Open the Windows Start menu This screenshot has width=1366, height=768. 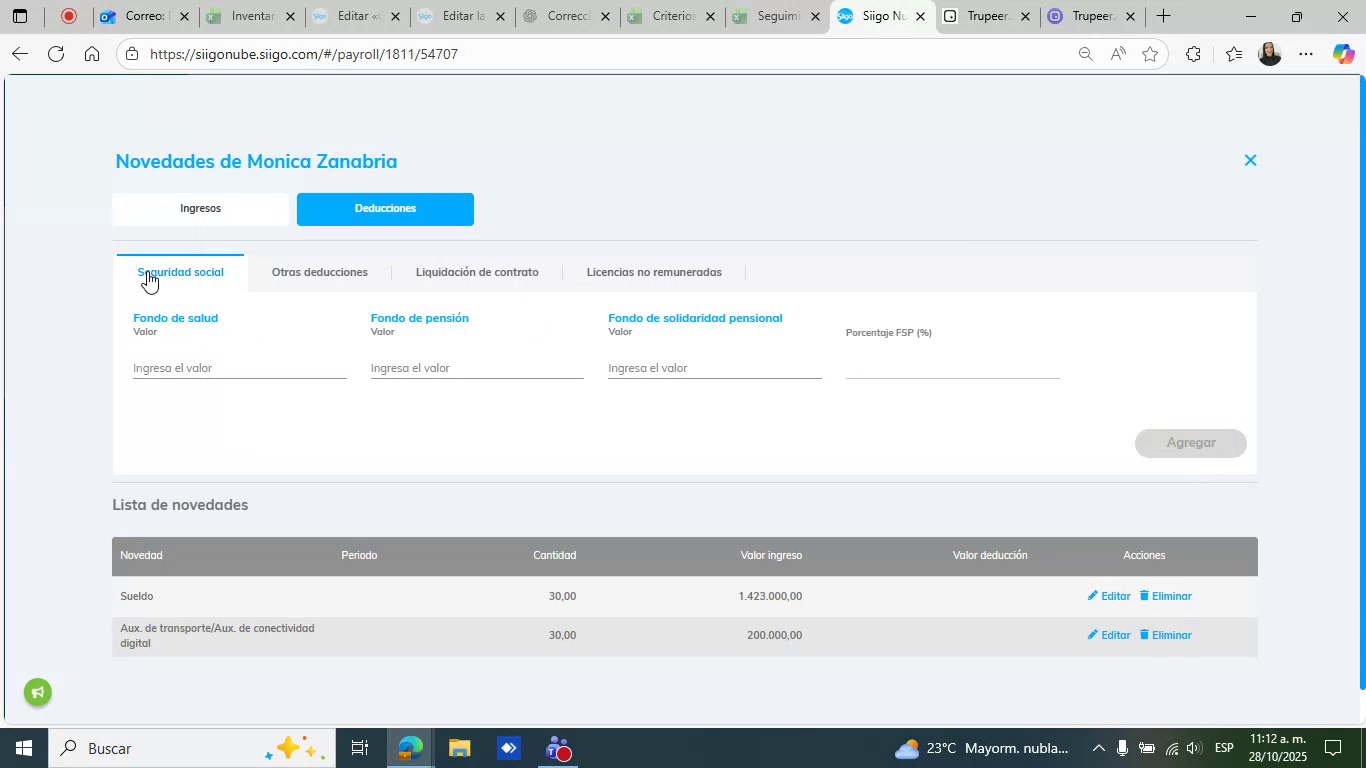(22, 748)
